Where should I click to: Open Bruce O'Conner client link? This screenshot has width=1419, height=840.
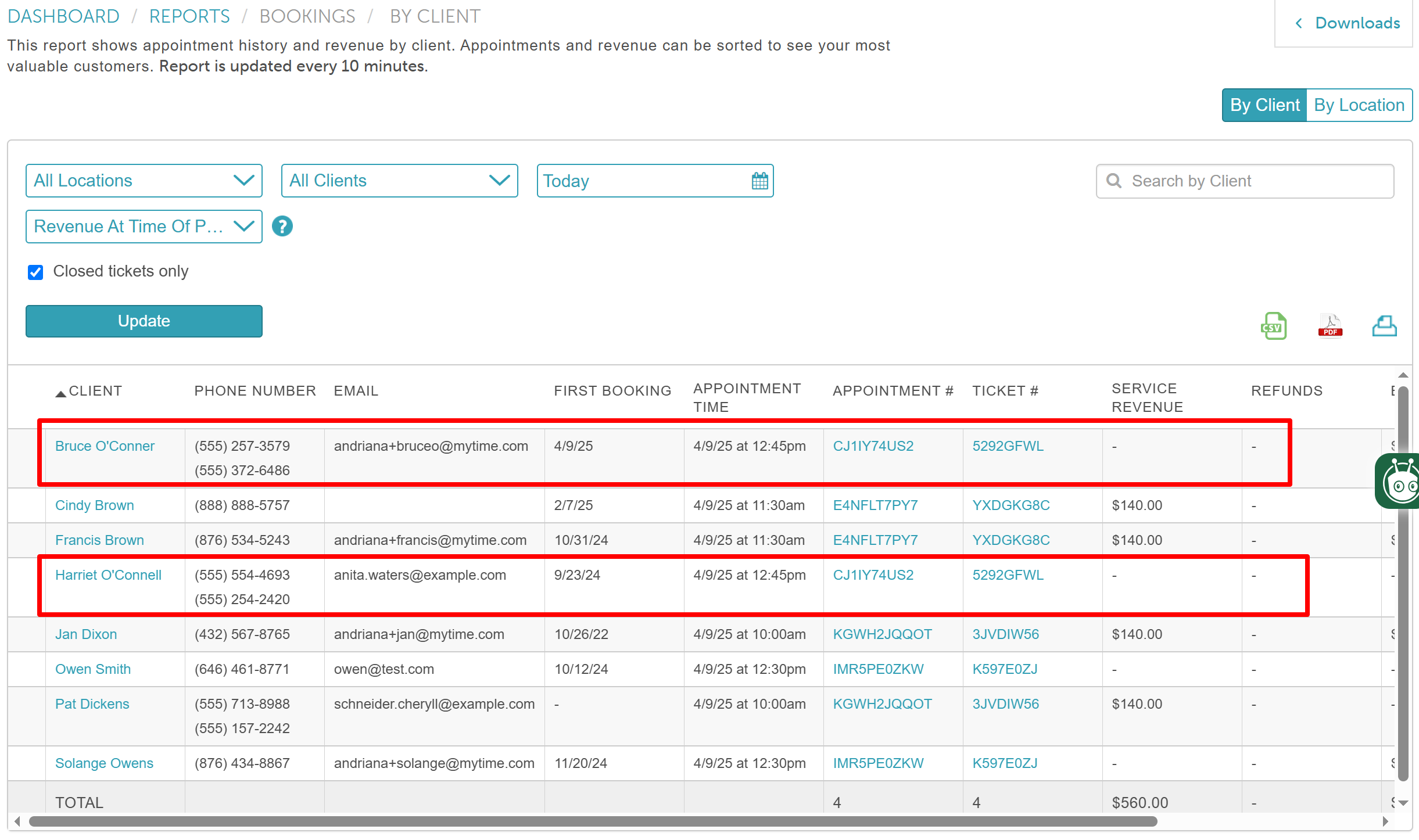click(105, 446)
